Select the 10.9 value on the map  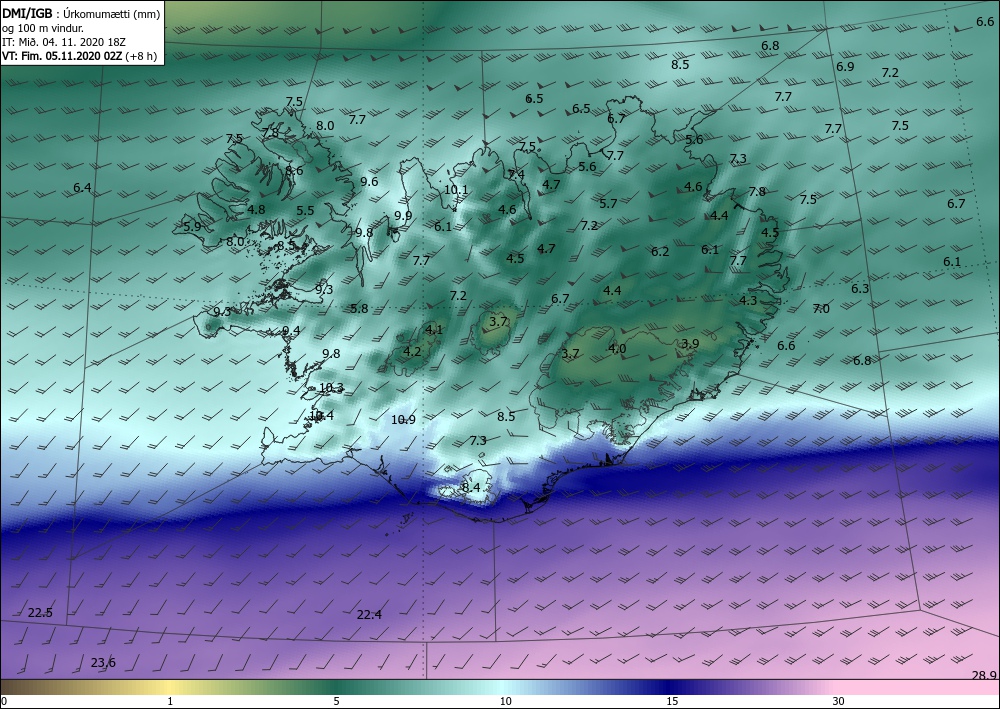click(x=403, y=420)
